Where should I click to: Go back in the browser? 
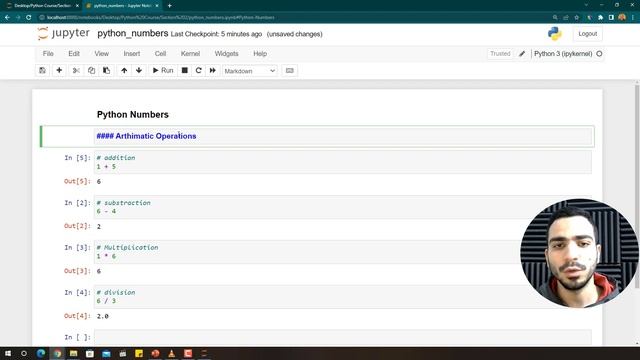(x=7, y=18)
